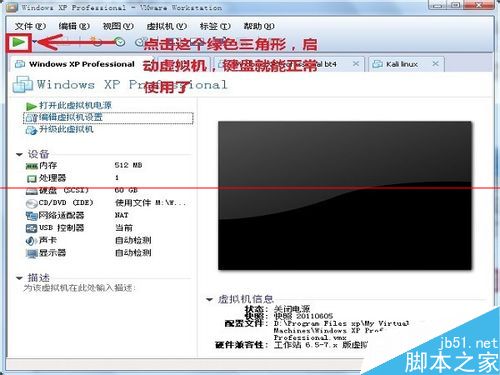500x375 pixels.
Task: Open the 虚拟机 (VM) menu
Action: (166, 26)
